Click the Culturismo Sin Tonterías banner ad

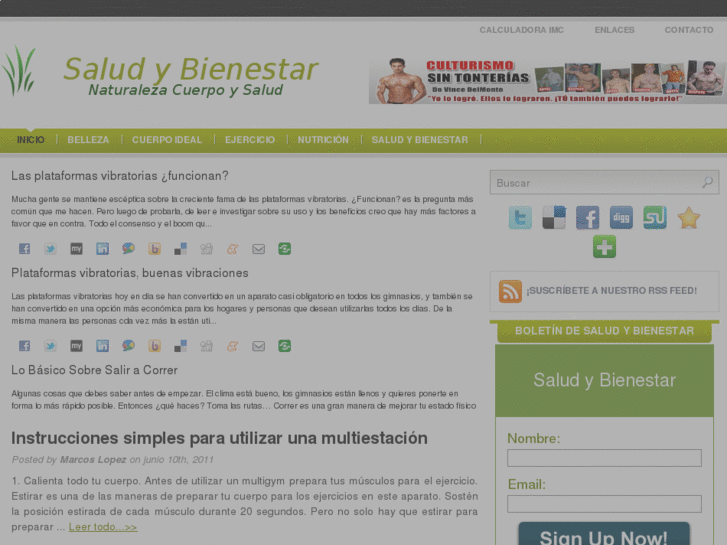tap(548, 81)
